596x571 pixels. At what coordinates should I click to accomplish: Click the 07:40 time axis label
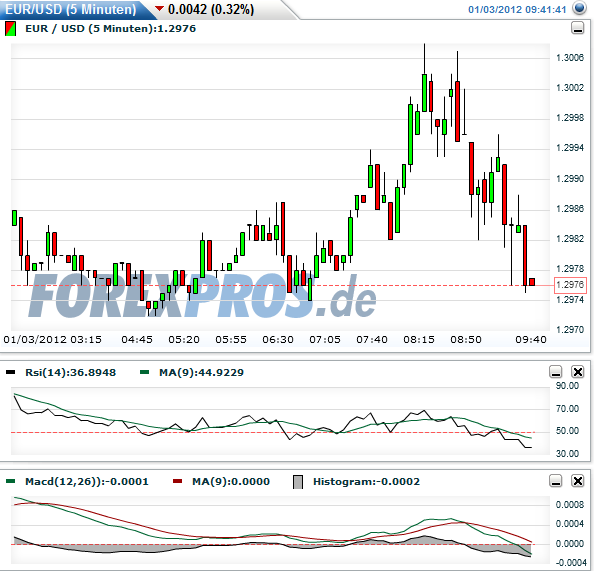coord(372,339)
